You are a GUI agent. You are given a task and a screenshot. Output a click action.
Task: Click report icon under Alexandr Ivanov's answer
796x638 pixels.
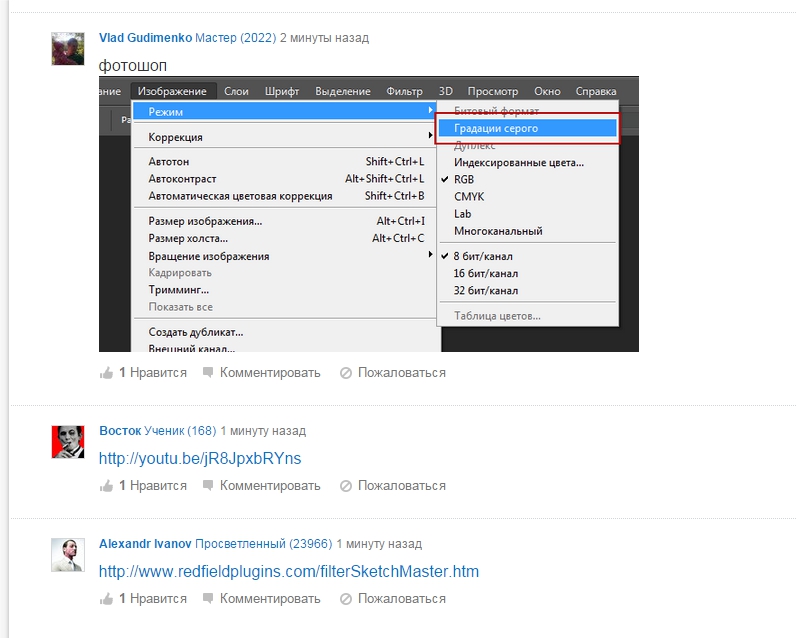(346, 599)
